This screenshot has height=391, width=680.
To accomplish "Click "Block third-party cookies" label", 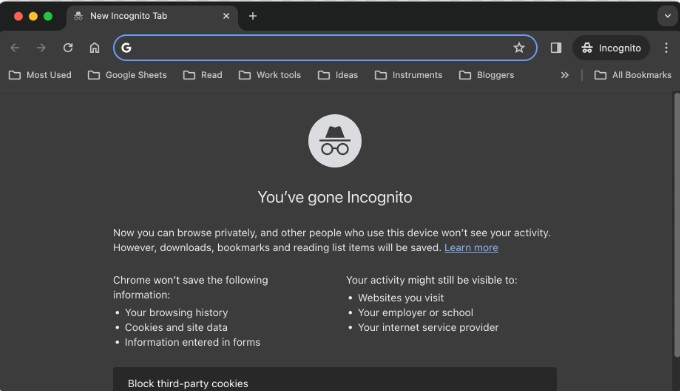I will coord(188,383).
